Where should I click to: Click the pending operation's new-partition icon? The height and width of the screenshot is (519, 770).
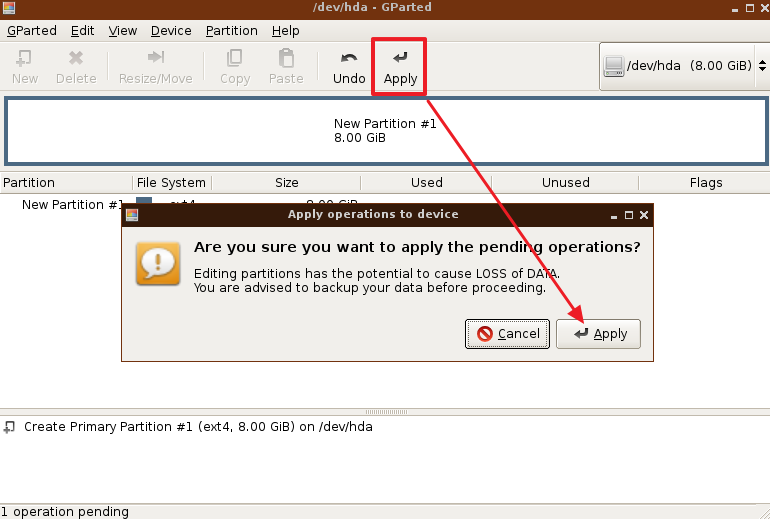tap(9, 427)
